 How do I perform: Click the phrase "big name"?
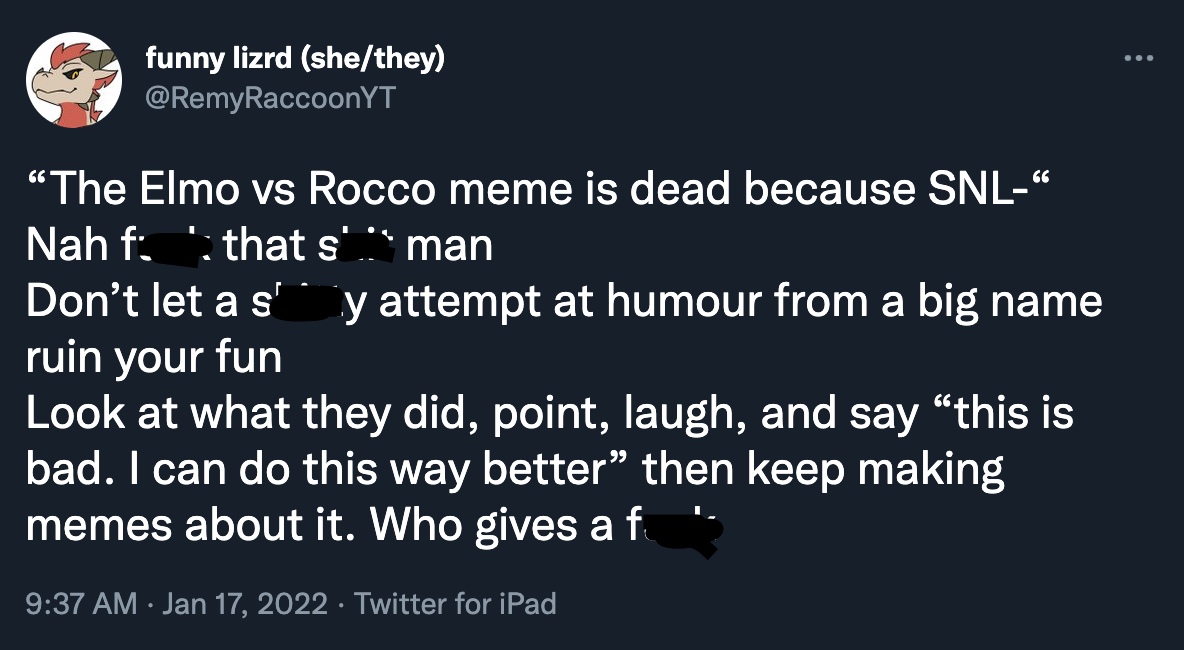pos(998,301)
